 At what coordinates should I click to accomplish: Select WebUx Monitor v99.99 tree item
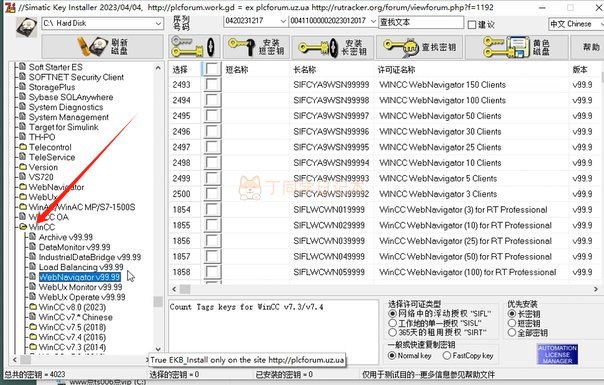(x=80, y=287)
